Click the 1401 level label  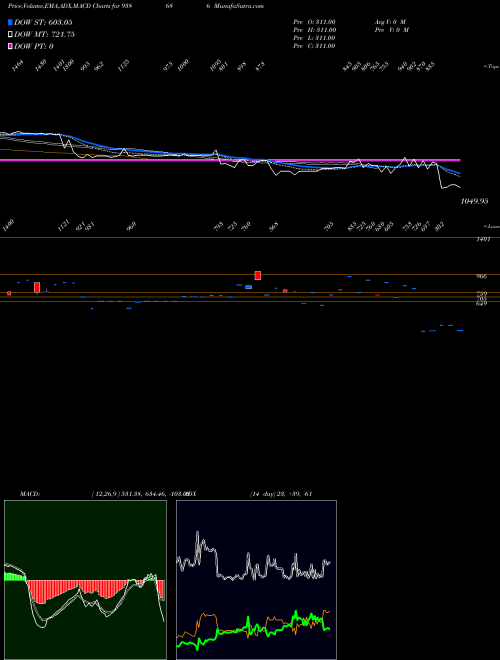pyautogui.click(x=482, y=240)
